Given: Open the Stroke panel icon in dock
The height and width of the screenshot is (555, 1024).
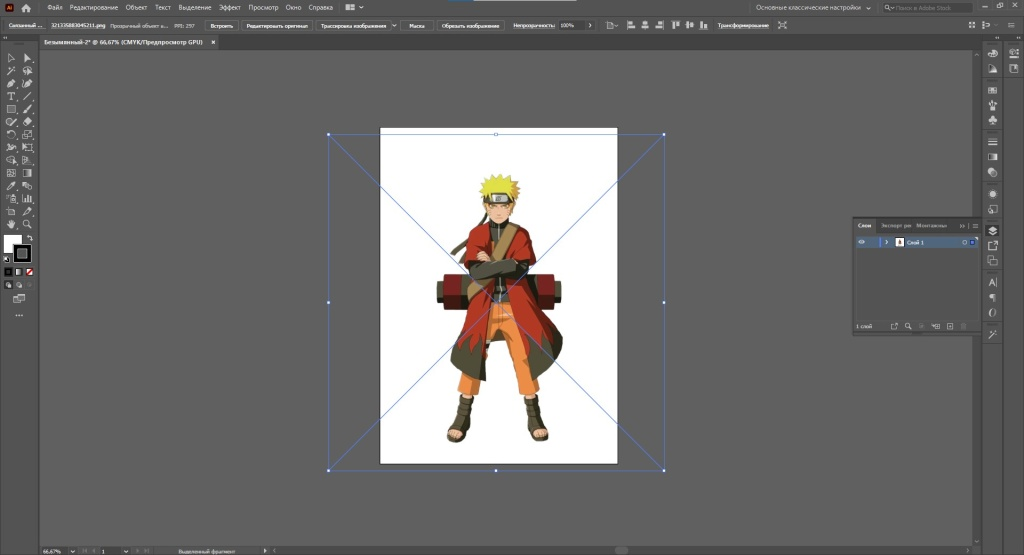Looking at the screenshot, I should tap(993, 142).
